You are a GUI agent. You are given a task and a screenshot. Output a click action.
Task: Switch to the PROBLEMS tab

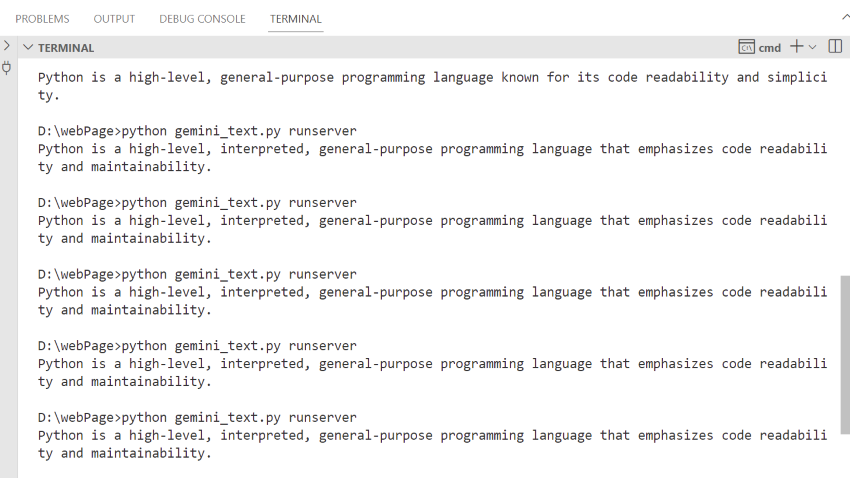pyautogui.click(x=43, y=19)
